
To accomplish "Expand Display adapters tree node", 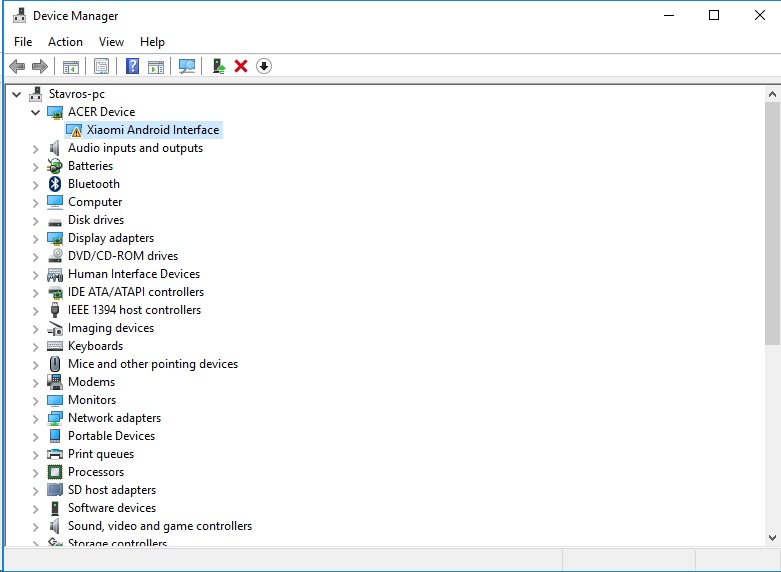I will (x=36, y=238).
